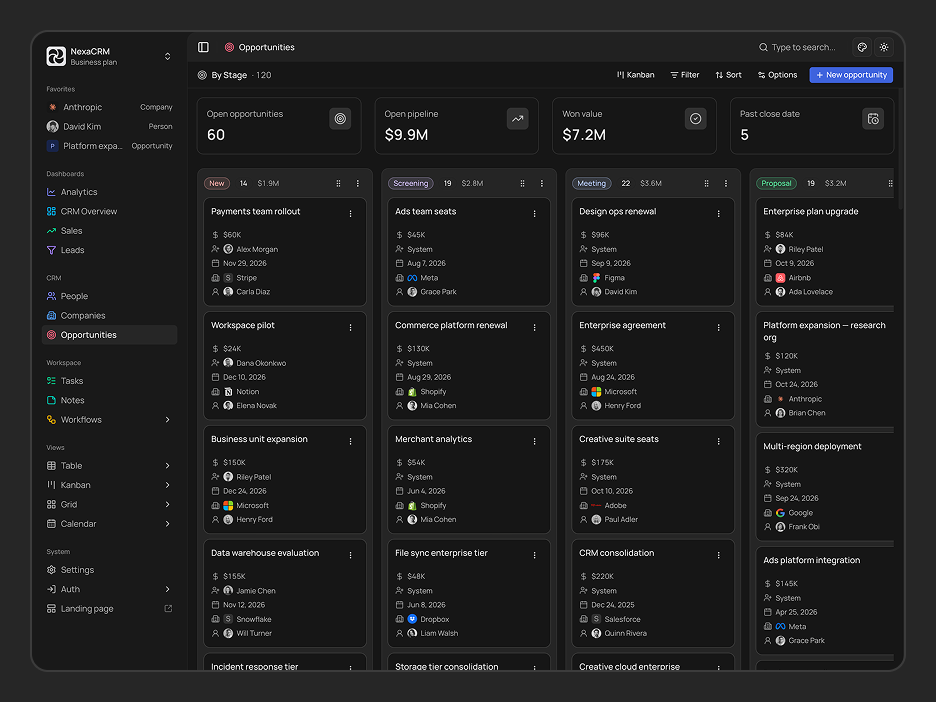Expand the Kanban views chevron
The width and height of the screenshot is (936, 702).
168,485
